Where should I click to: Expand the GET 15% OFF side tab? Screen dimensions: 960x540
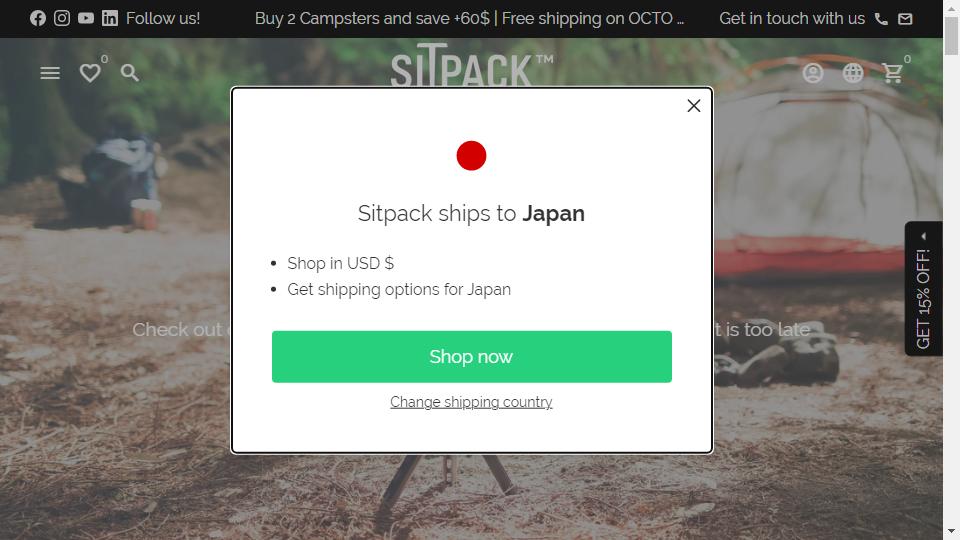pyautogui.click(x=924, y=288)
